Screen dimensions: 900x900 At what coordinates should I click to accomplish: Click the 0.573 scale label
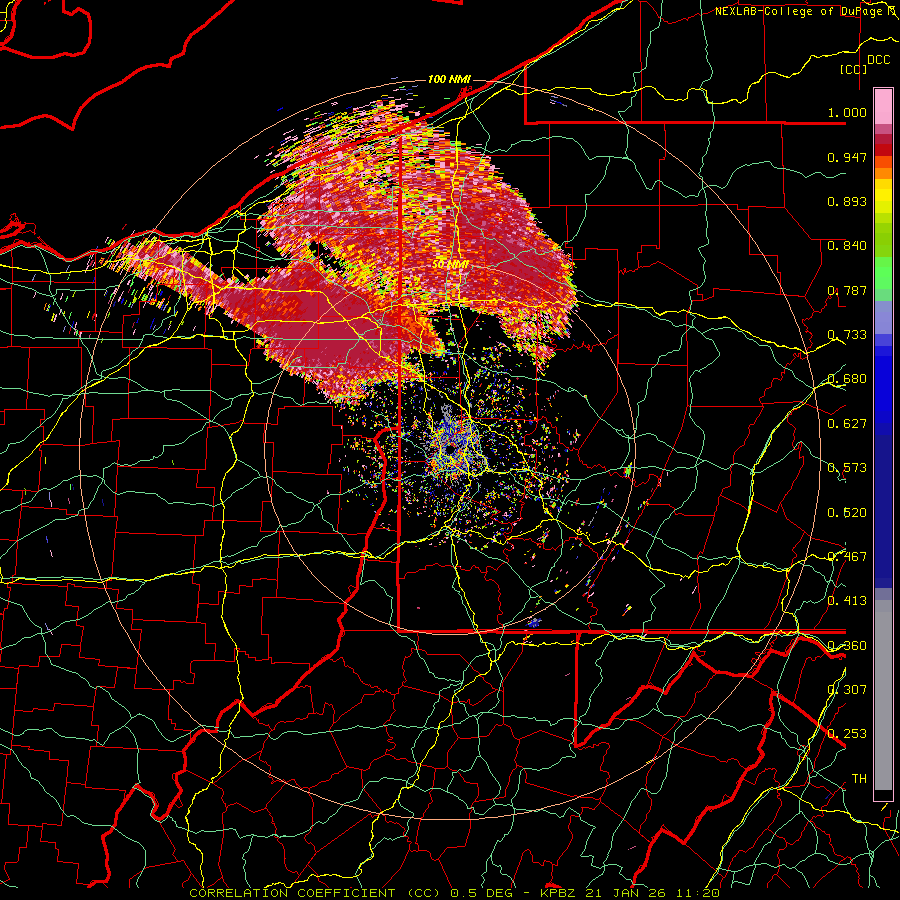coord(847,468)
